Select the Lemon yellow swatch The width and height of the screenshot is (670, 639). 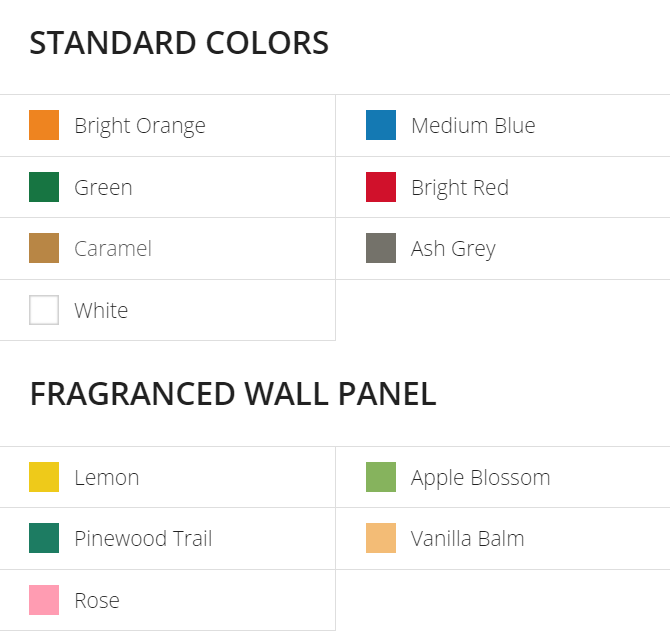(x=44, y=477)
